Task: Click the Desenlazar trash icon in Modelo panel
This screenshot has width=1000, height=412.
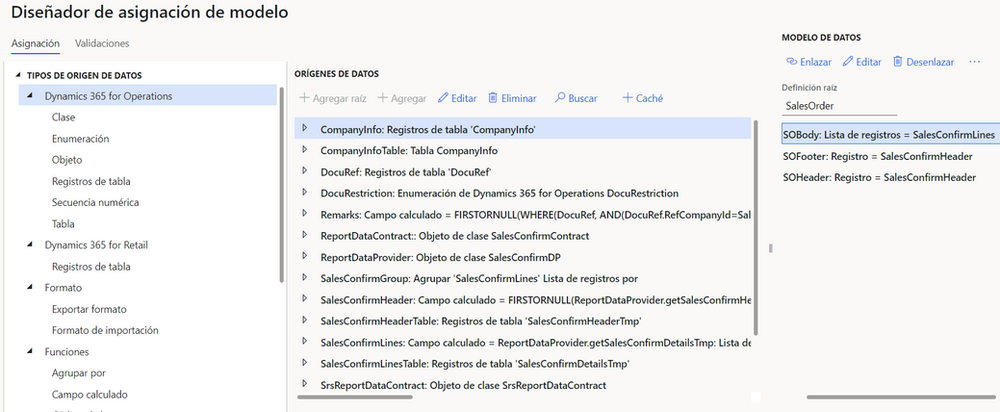Action: [x=898, y=62]
